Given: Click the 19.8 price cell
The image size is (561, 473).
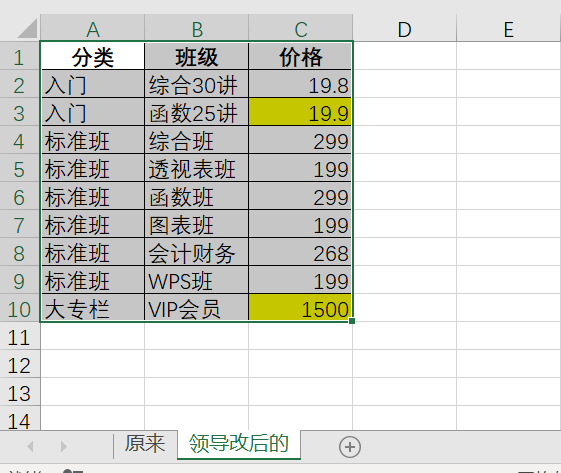Looking at the screenshot, I should click(x=301, y=84).
